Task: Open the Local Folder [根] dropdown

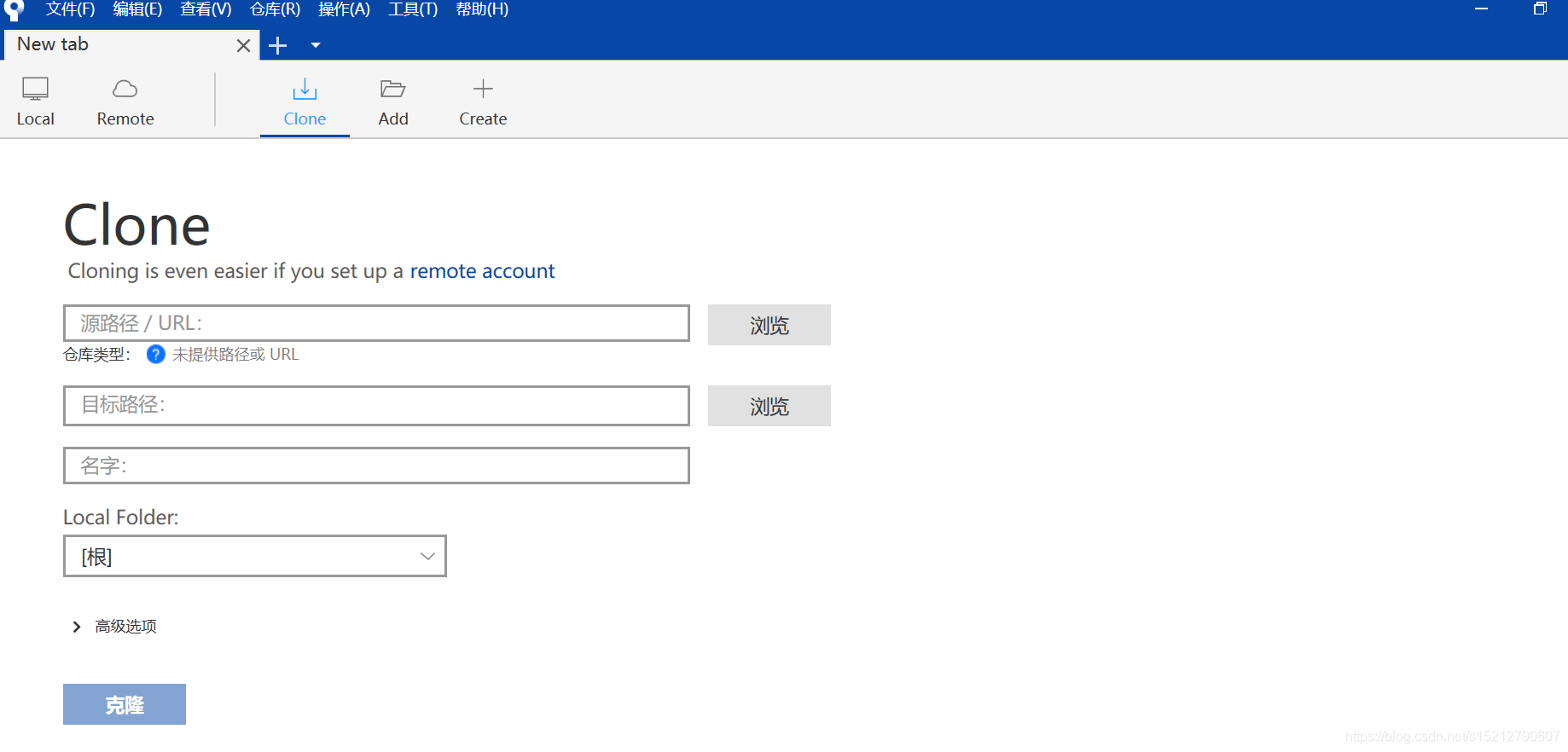Action: tap(255, 556)
